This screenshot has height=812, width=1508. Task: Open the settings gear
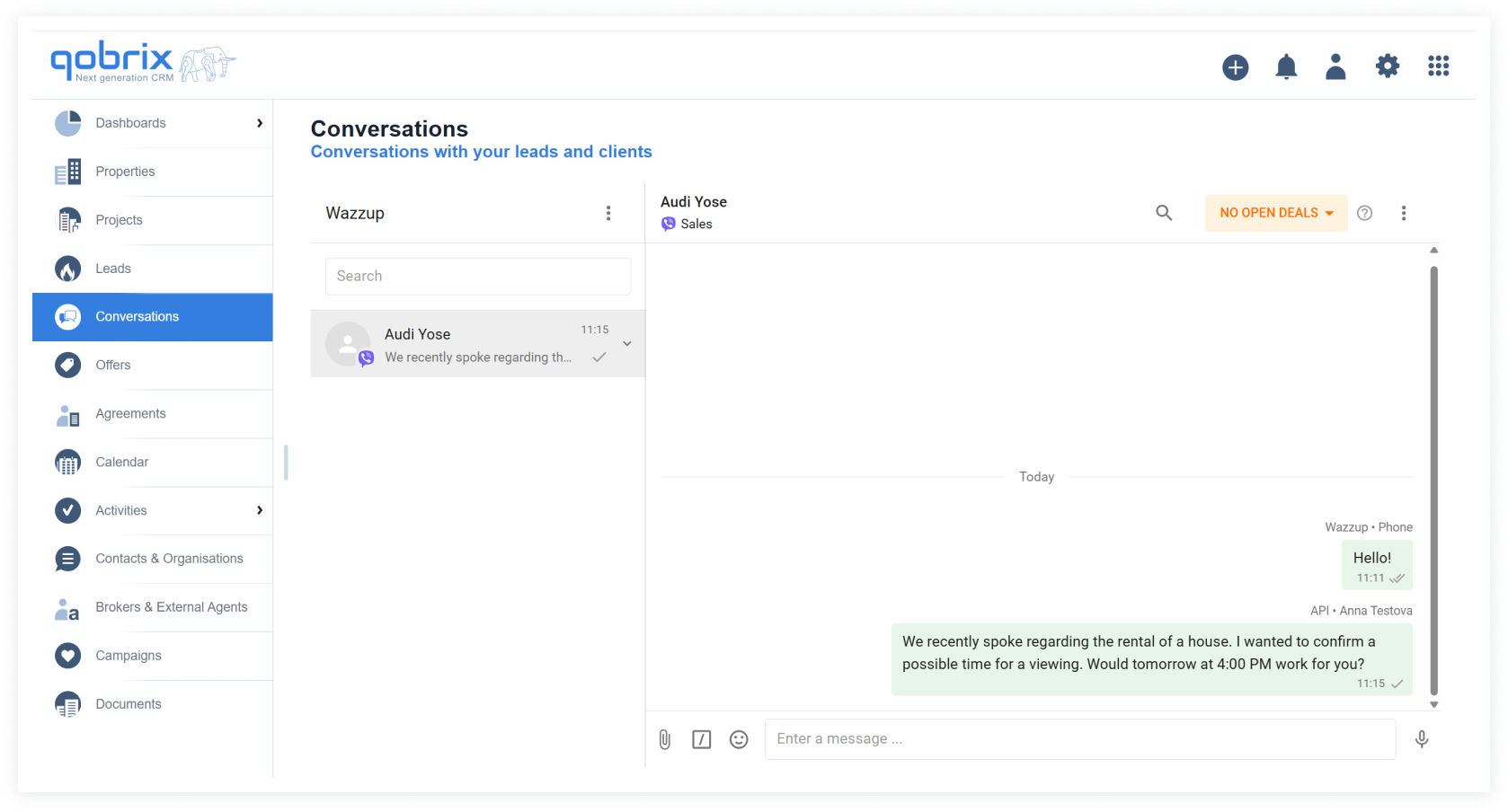(1388, 66)
